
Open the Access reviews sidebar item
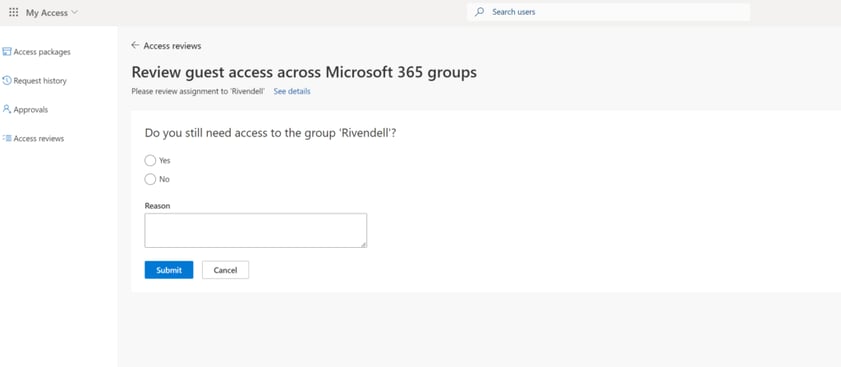[33, 138]
